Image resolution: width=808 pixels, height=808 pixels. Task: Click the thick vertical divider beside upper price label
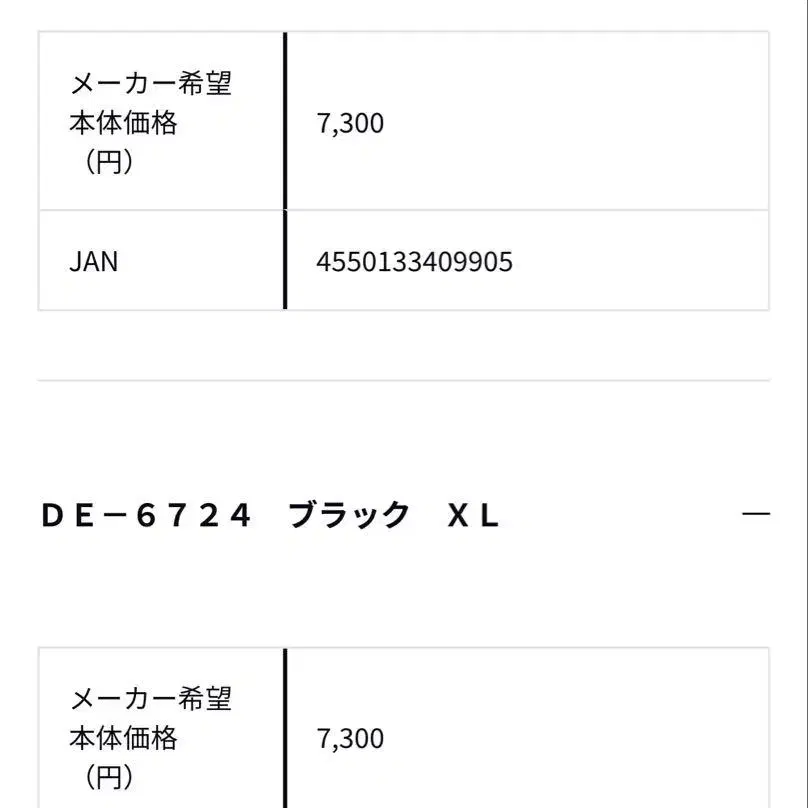[x=285, y=122]
